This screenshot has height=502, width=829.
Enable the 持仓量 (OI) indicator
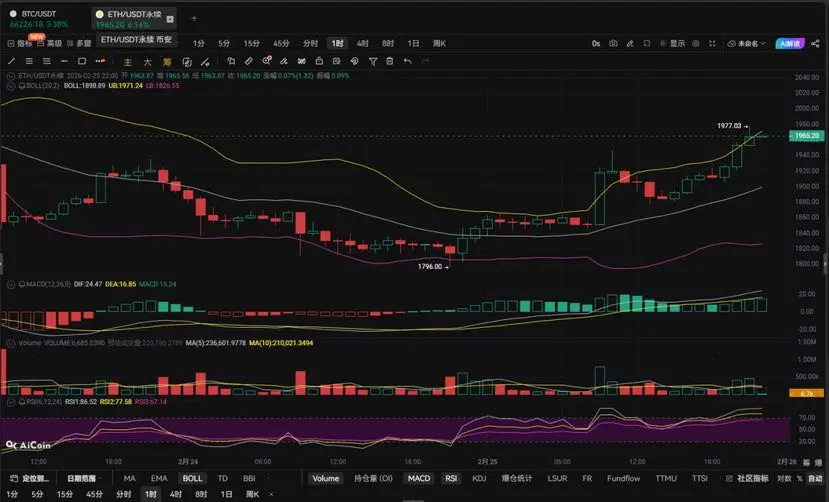point(373,478)
